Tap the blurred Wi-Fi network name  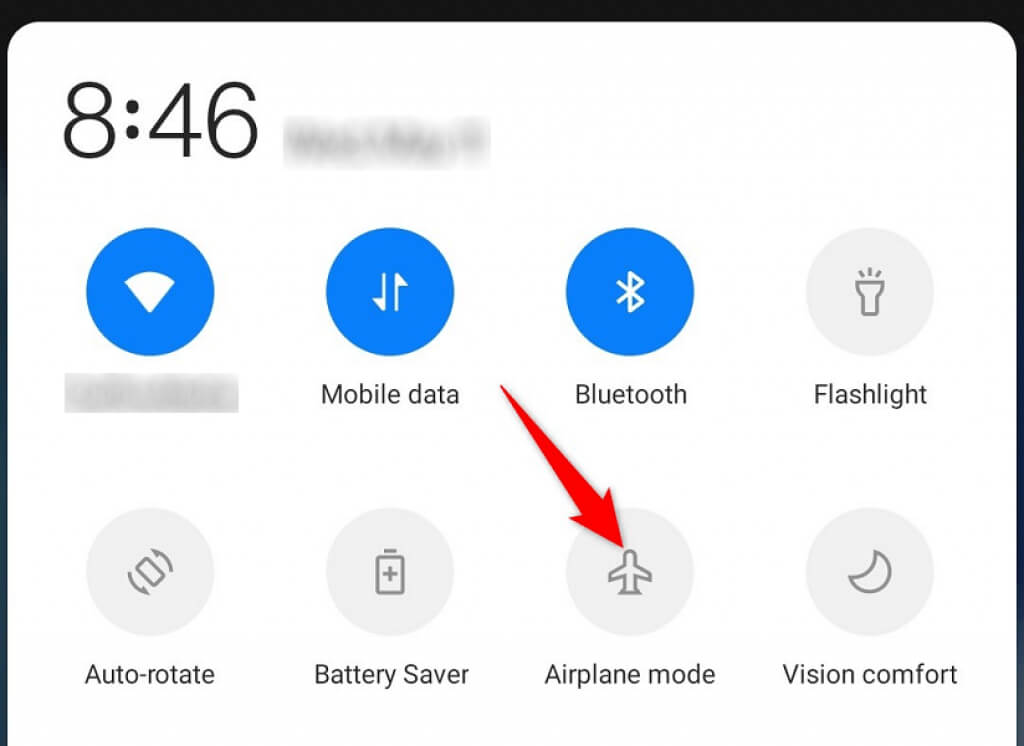(151, 393)
